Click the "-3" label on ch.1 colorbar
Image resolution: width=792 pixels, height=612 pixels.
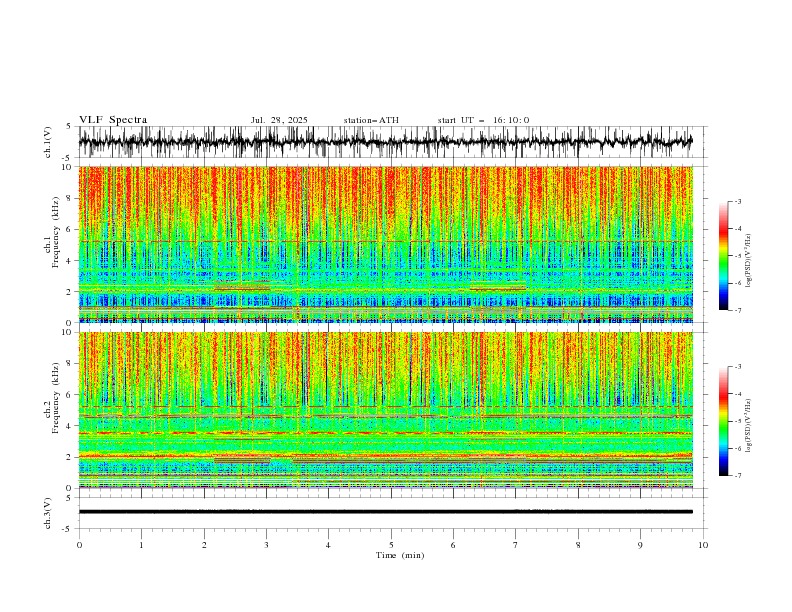737,201
